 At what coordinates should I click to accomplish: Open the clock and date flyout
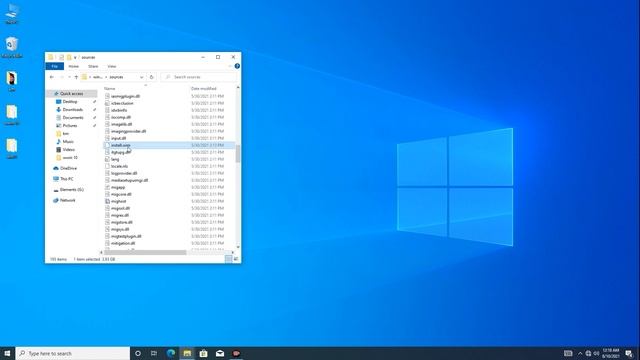click(611, 353)
